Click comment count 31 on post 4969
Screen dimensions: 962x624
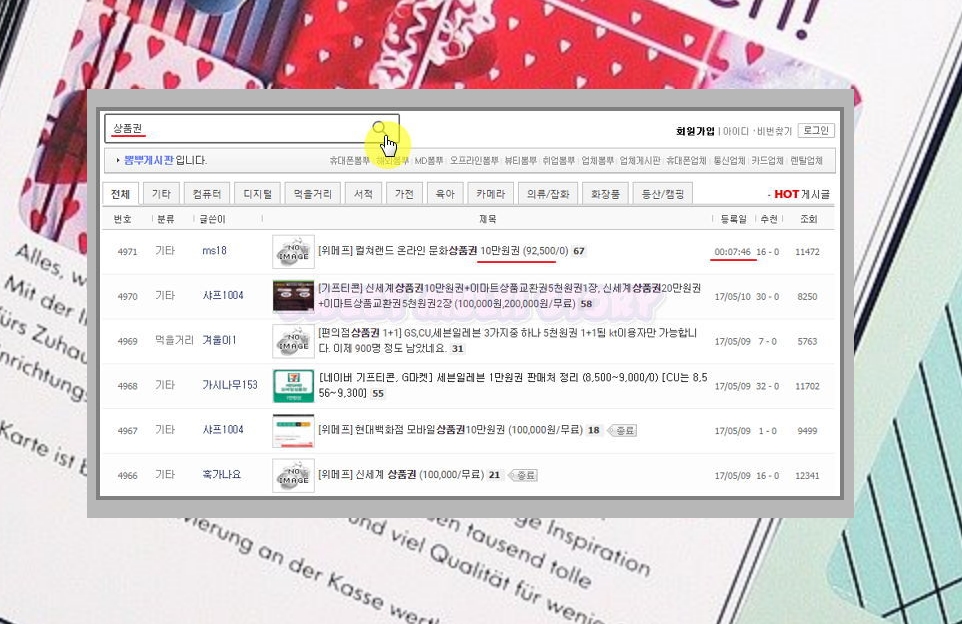(x=458, y=349)
